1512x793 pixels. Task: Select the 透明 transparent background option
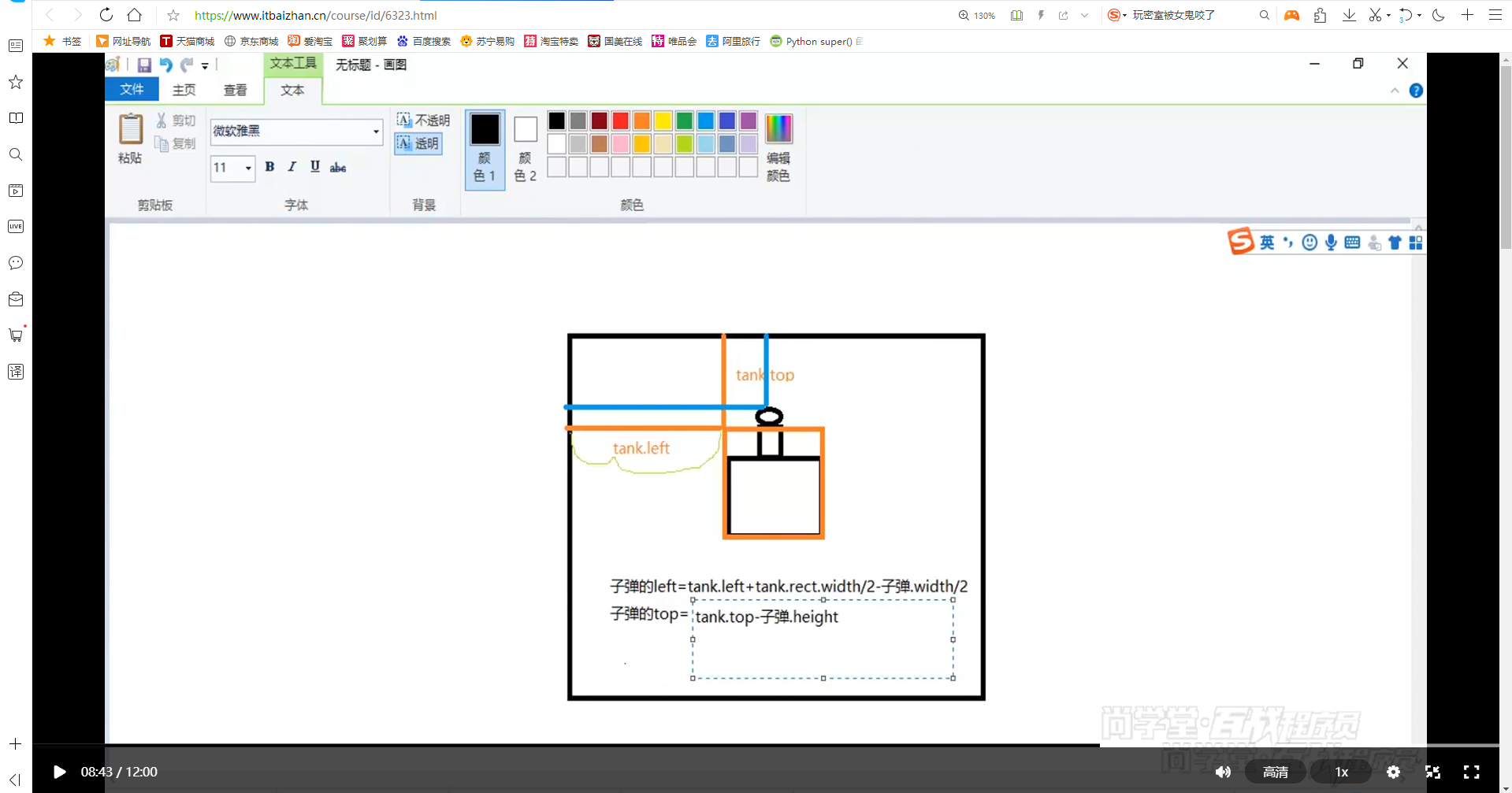418,143
